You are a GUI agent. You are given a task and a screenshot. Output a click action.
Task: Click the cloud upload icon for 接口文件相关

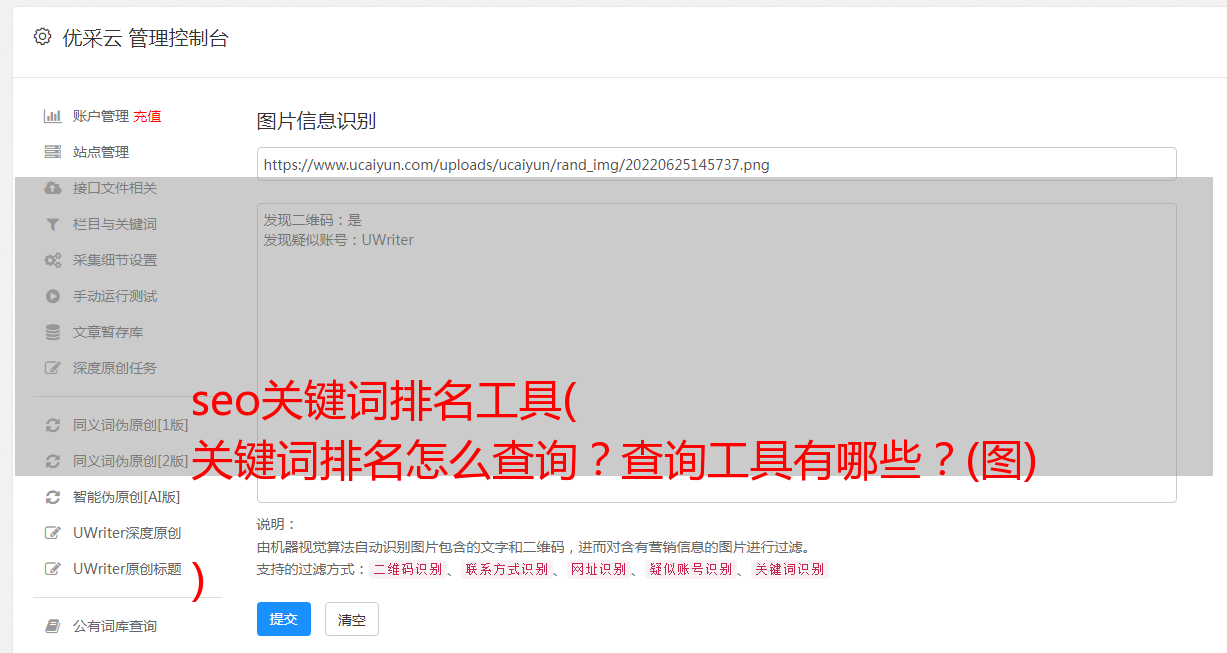point(53,188)
